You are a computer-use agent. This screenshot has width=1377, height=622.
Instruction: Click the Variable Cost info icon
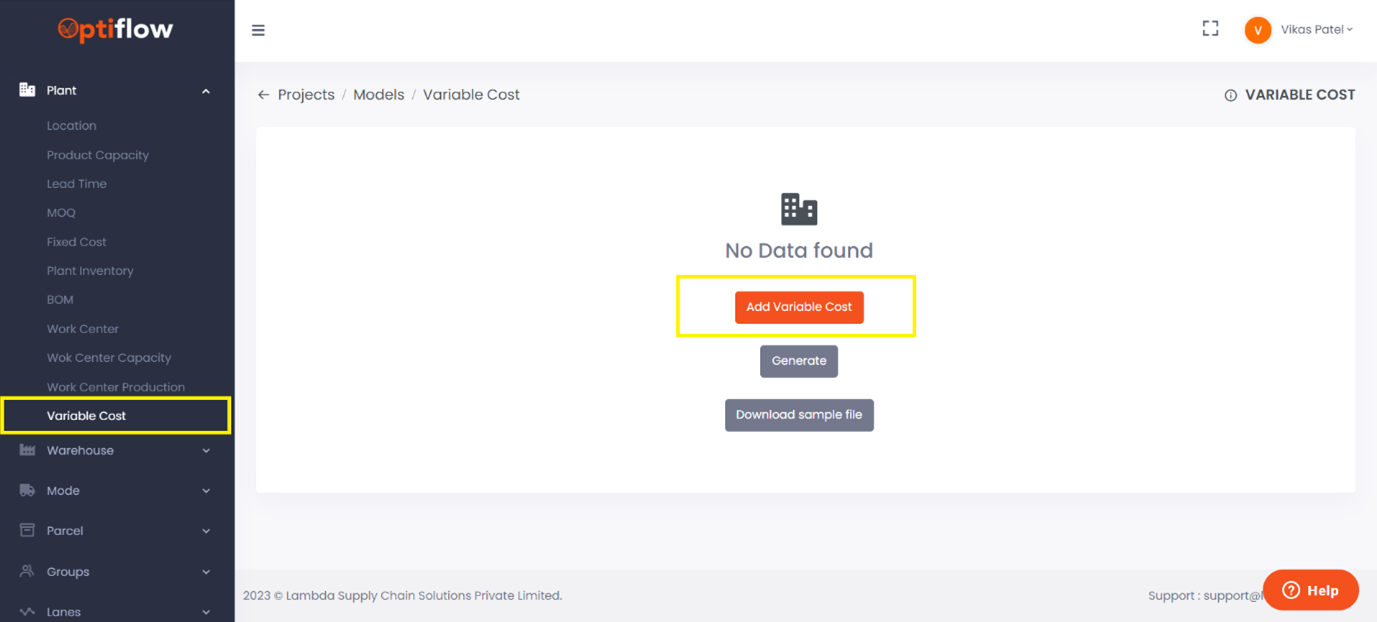point(1231,96)
